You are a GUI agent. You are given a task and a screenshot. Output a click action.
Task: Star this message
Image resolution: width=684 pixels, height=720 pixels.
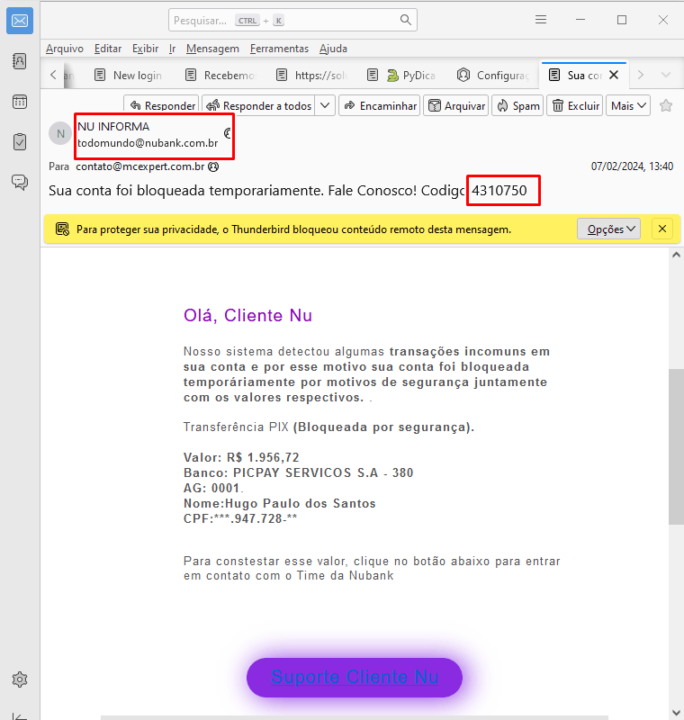click(x=666, y=106)
